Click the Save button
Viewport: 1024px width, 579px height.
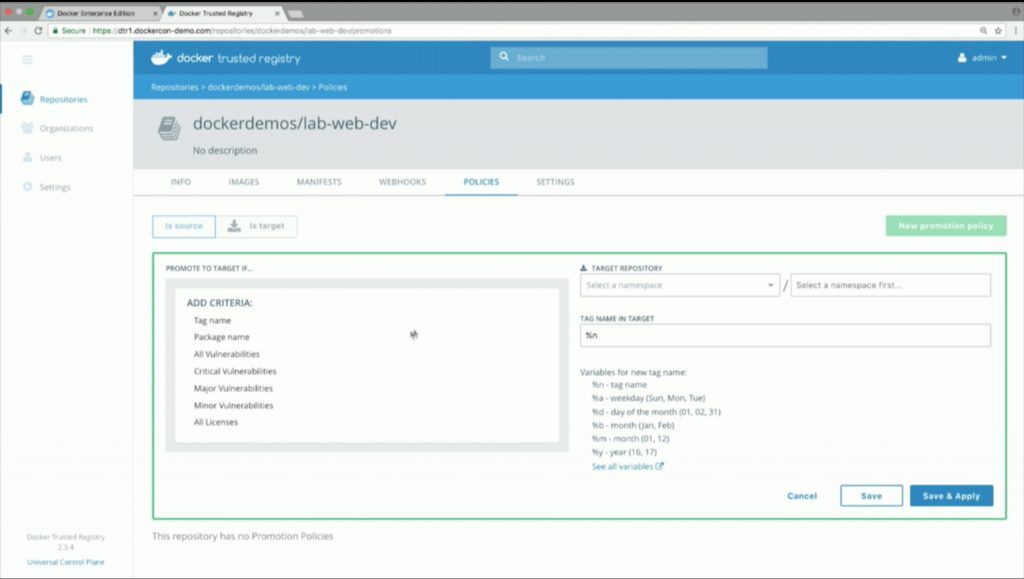click(x=871, y=495)
